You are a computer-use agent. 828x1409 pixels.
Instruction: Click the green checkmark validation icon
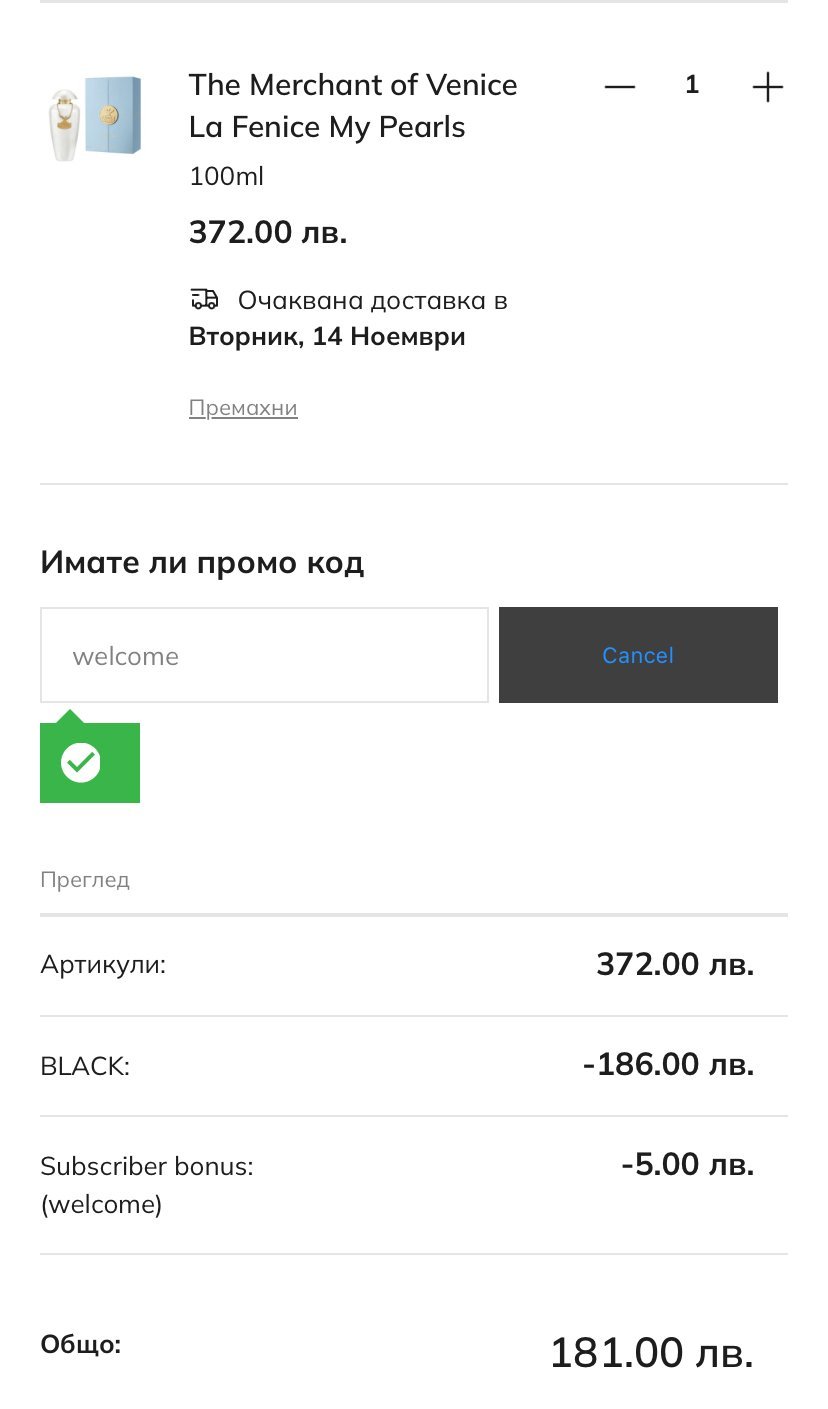pyautogui.click(x=81, y=763)
